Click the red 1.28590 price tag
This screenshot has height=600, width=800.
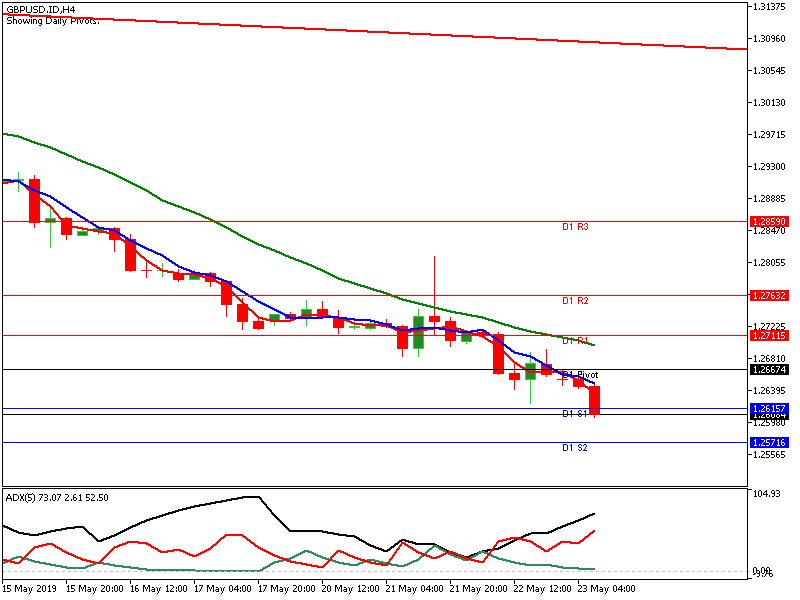(x=769, y=221)
